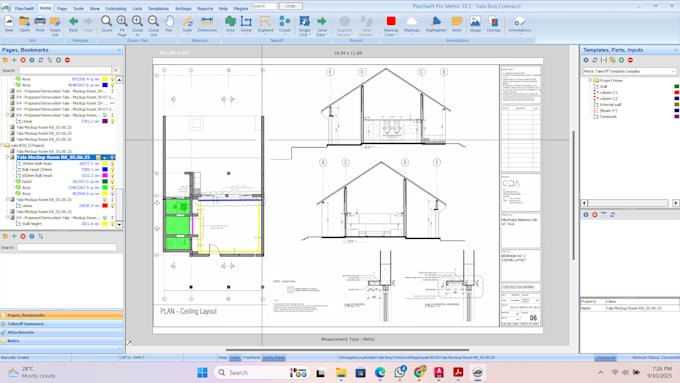The image size is (680, 383).
Task: Open dropdown arrow under Linear tool
Action: click(246, 35)
